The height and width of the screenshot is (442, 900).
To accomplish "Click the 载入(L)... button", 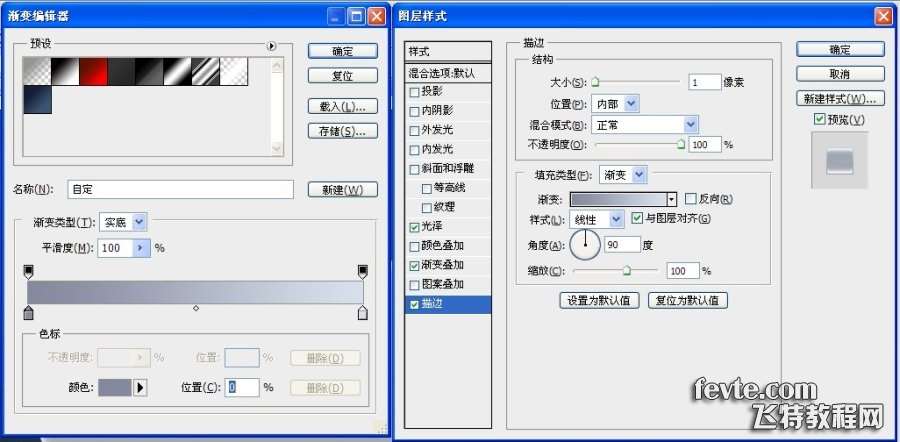I will [x=343, y=106].
